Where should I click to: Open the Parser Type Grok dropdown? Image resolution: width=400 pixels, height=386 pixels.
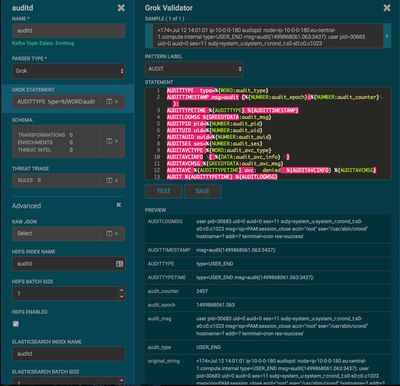pyautogui.click(x=69, y=71)
